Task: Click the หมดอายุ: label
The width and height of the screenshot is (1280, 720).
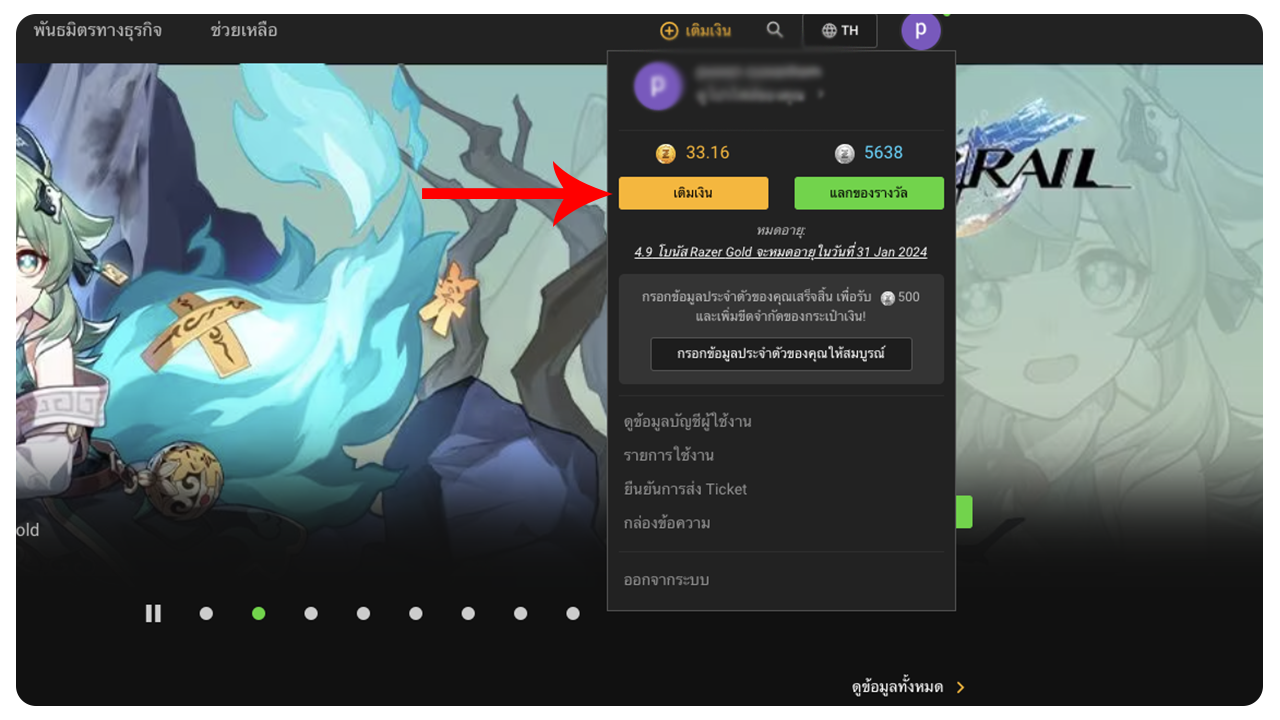Action: [x=781, y=231]
